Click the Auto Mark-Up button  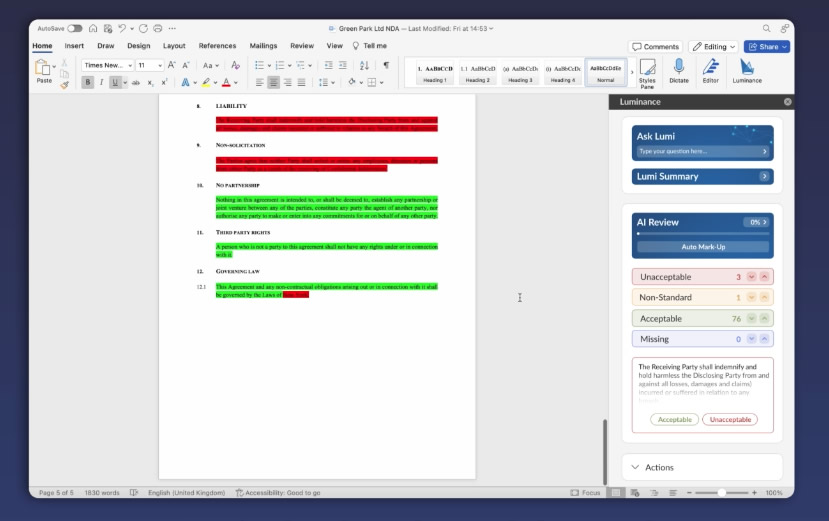[703, 246]
